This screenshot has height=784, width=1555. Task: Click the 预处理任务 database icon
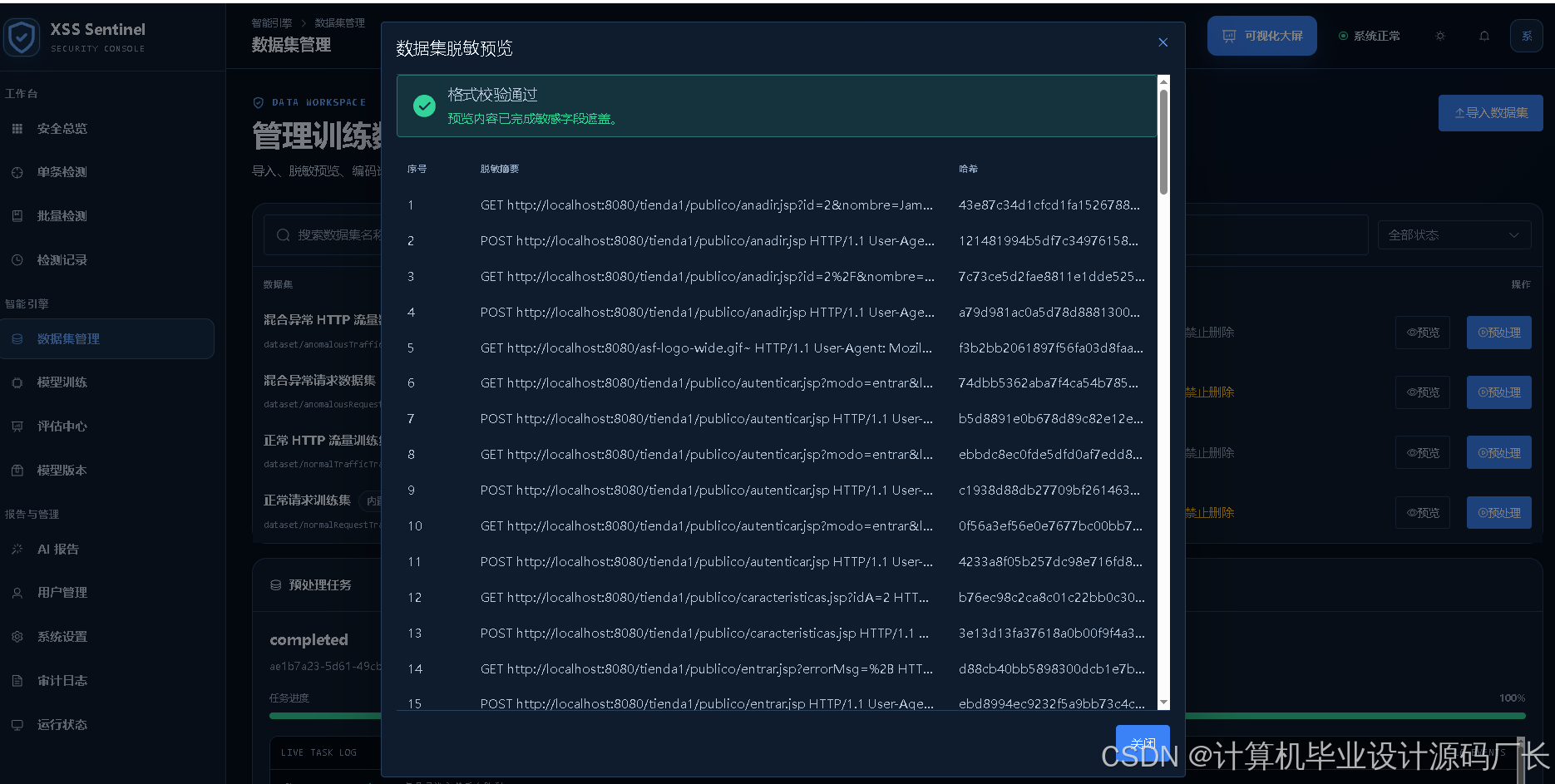coord(276,585)
